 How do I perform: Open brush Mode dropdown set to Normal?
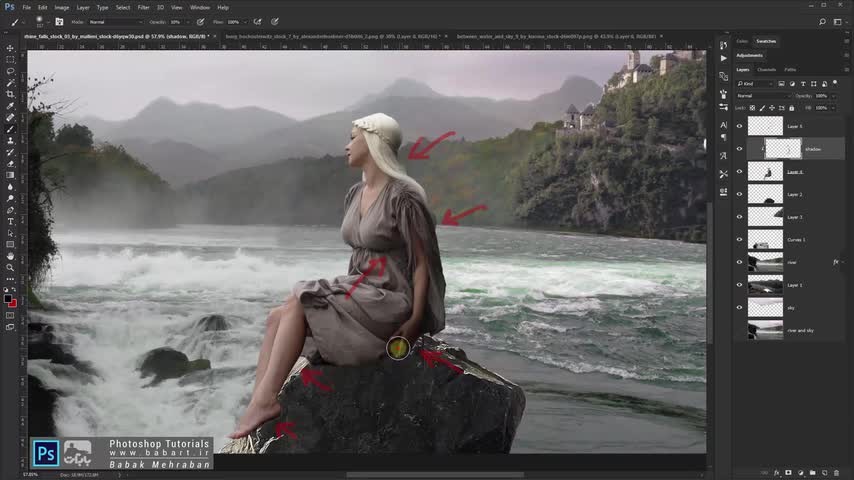(115, 22)
